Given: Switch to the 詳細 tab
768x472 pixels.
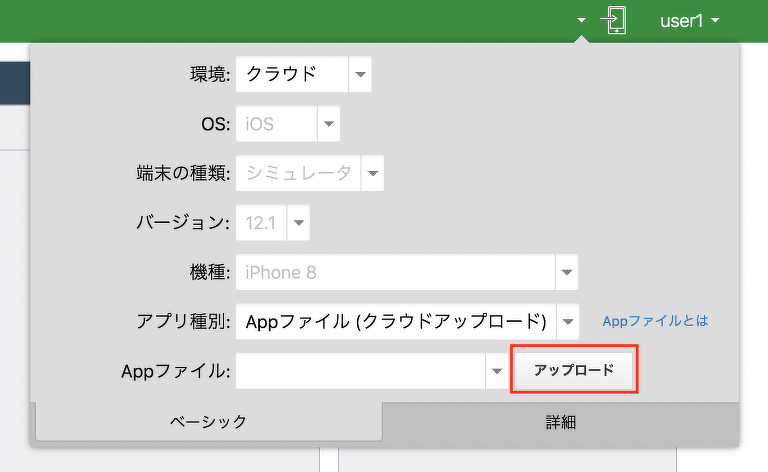Looking at the screenshot, I should [561, 422].
